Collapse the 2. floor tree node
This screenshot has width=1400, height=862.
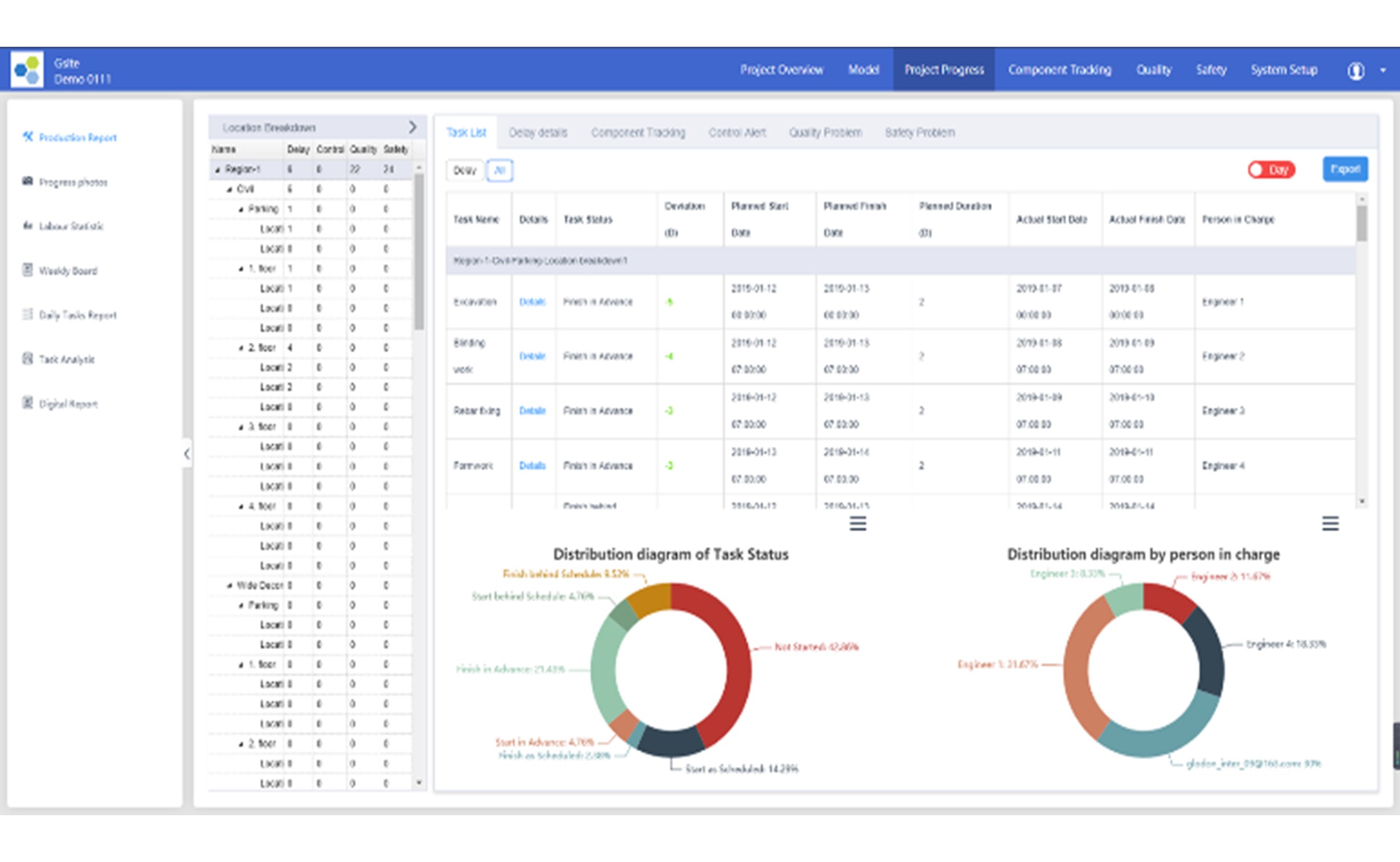coord(241,348)
